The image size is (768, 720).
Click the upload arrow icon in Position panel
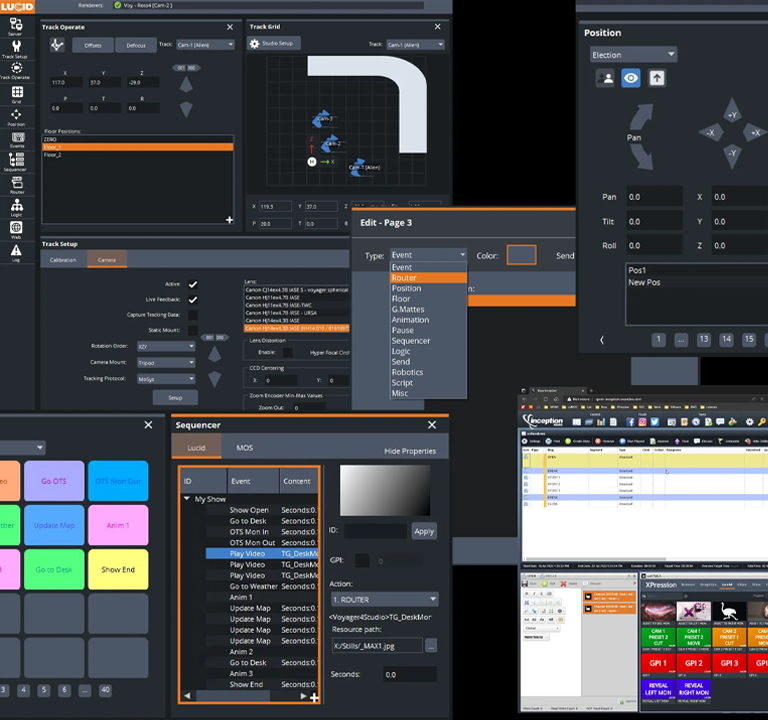[x=656, y=78]
